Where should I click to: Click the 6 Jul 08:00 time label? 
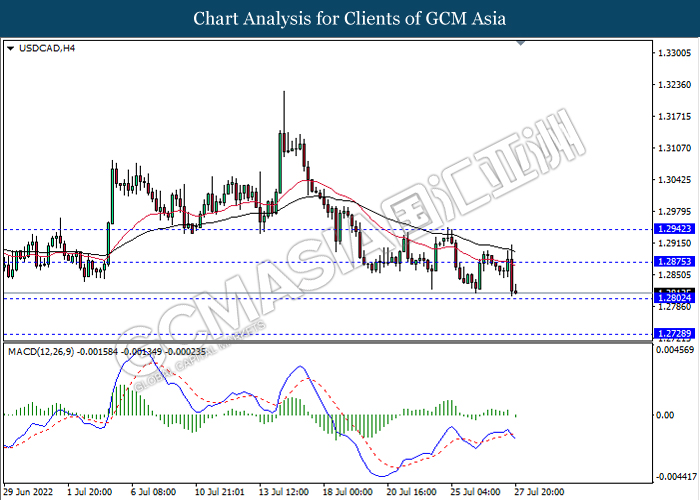coord(154,492)
